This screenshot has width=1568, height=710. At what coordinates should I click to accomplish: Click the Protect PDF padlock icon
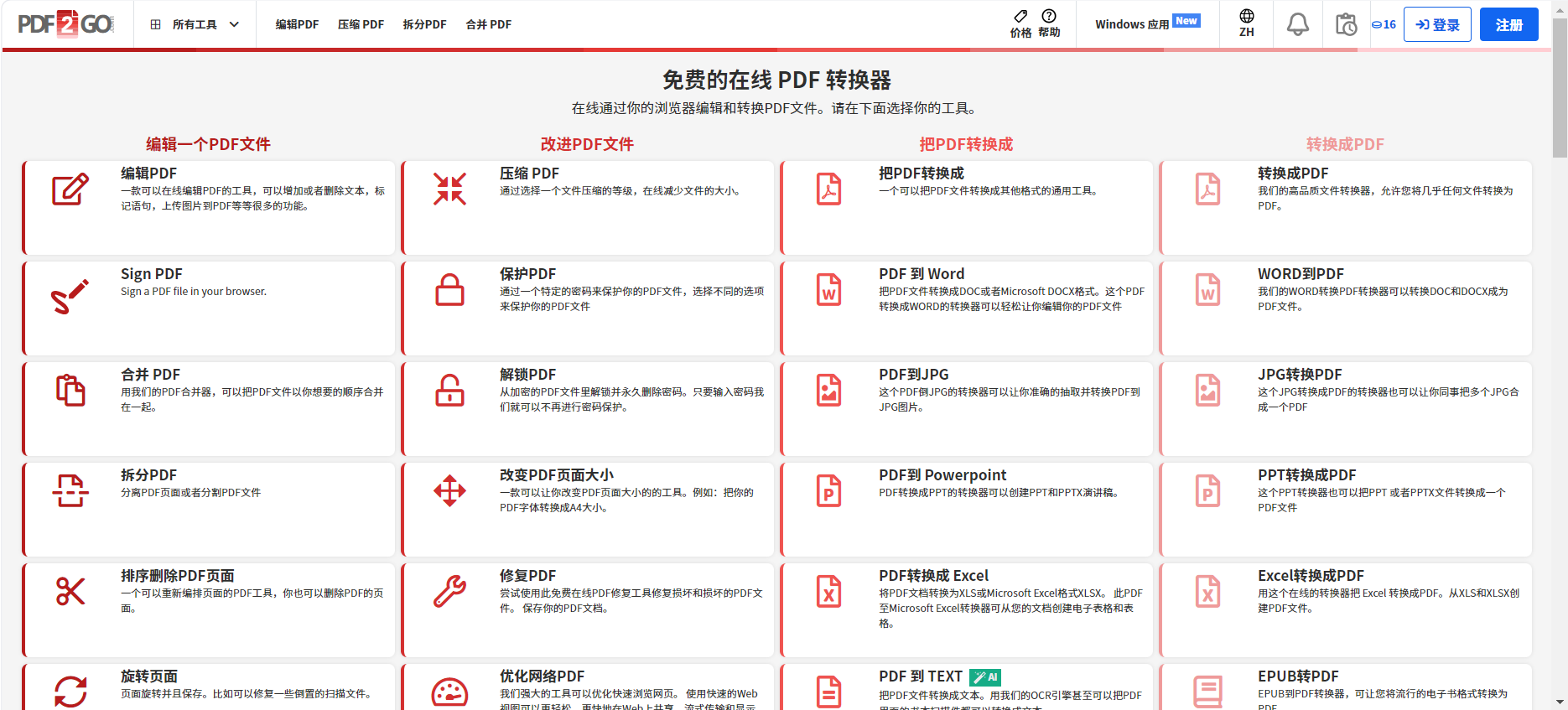[x=449, y=290]
